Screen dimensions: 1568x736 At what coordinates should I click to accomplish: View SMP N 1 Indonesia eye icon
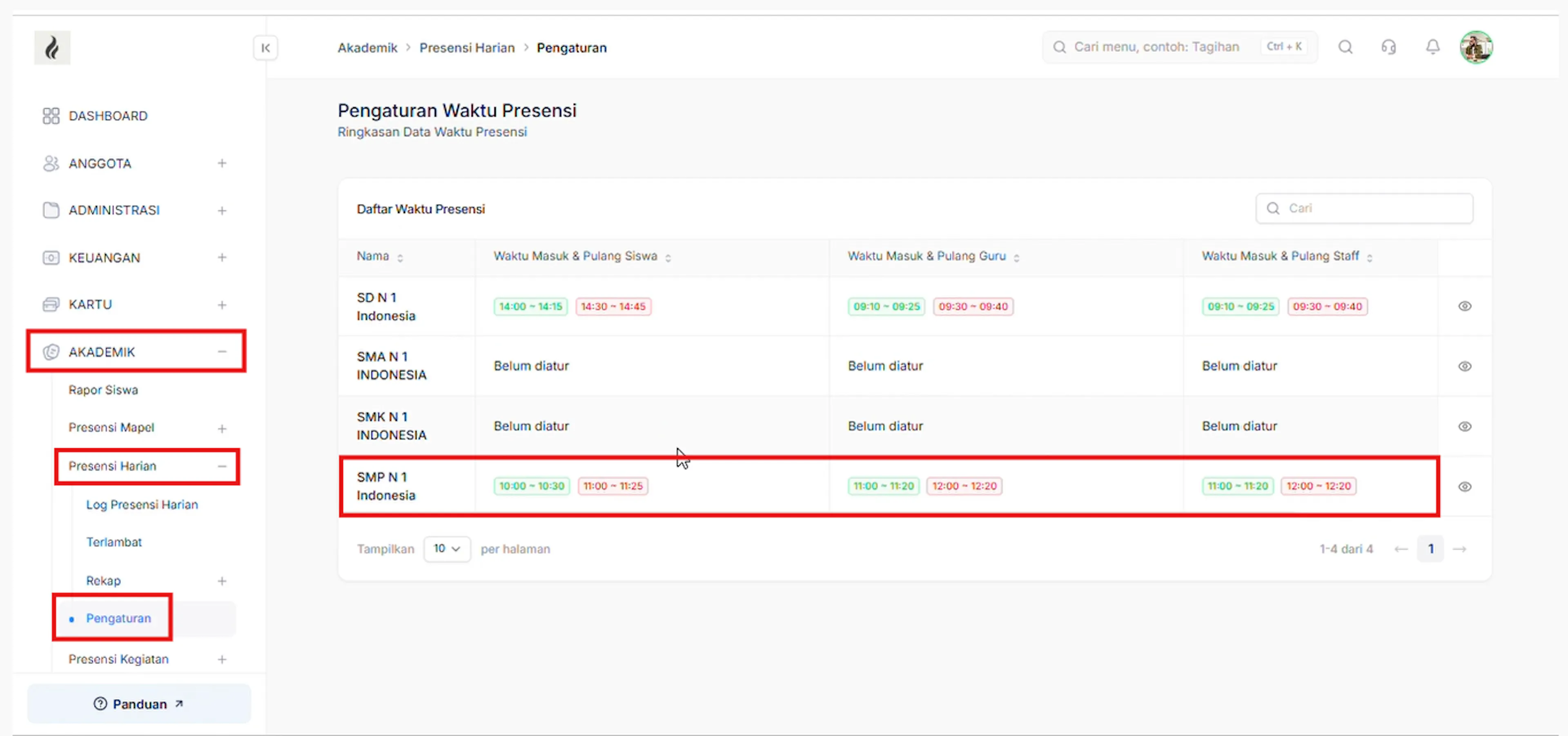(1465, 487)
